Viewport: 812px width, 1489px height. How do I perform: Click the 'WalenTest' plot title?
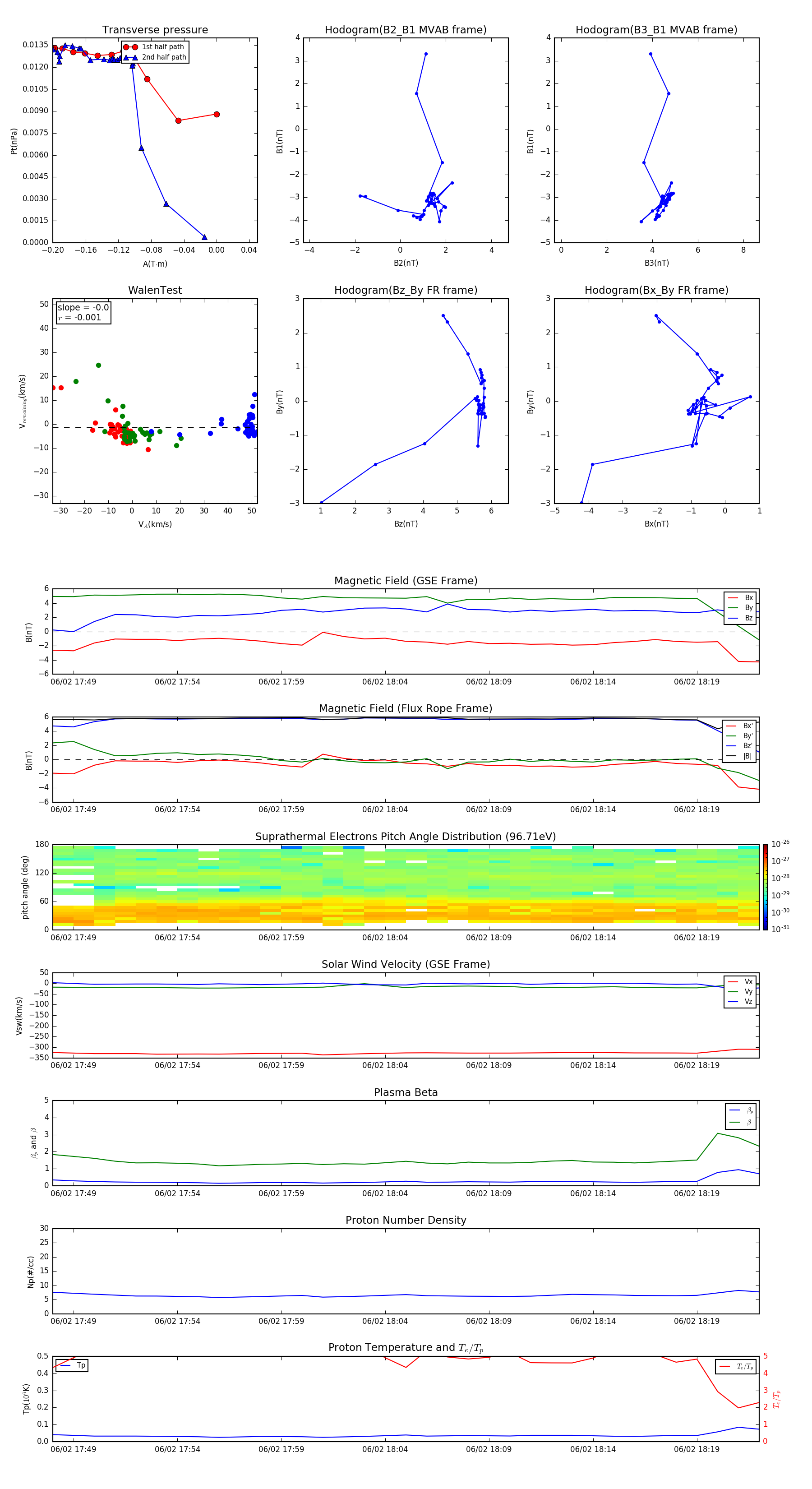(x=155, y=290)
